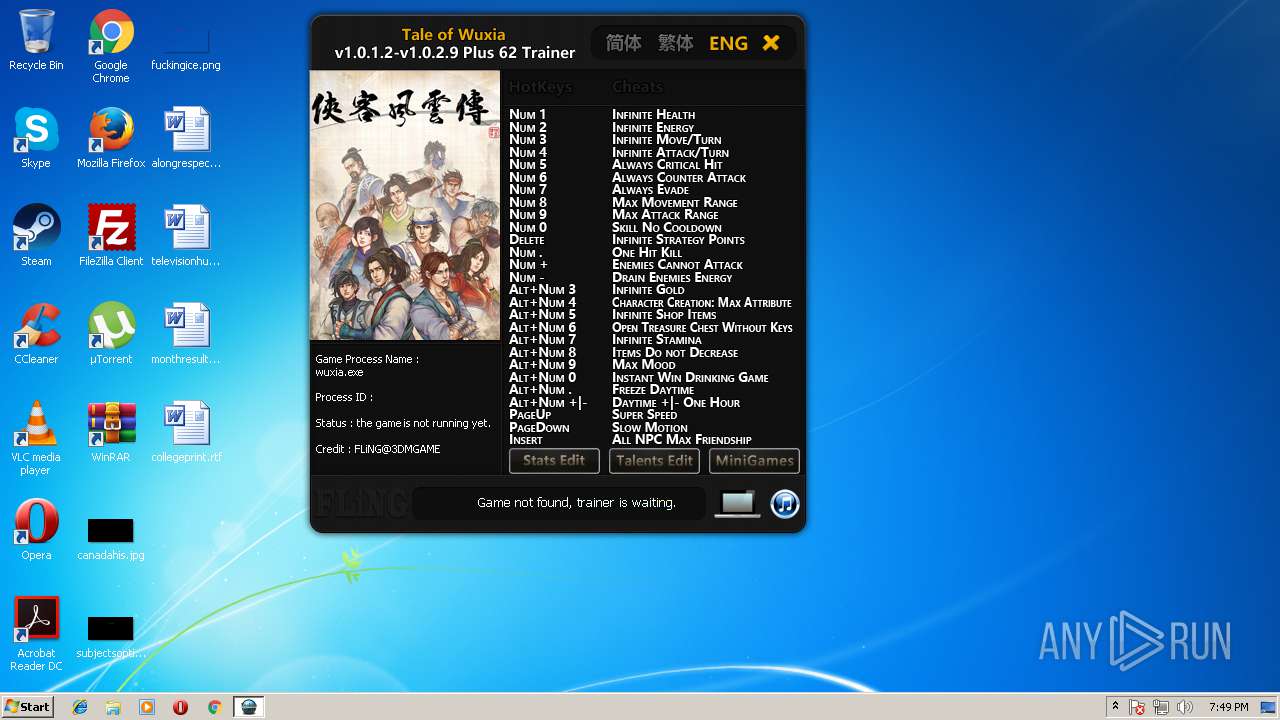
Task: Click All NPC Max Friendship cheat
Action: pos(682,440)
